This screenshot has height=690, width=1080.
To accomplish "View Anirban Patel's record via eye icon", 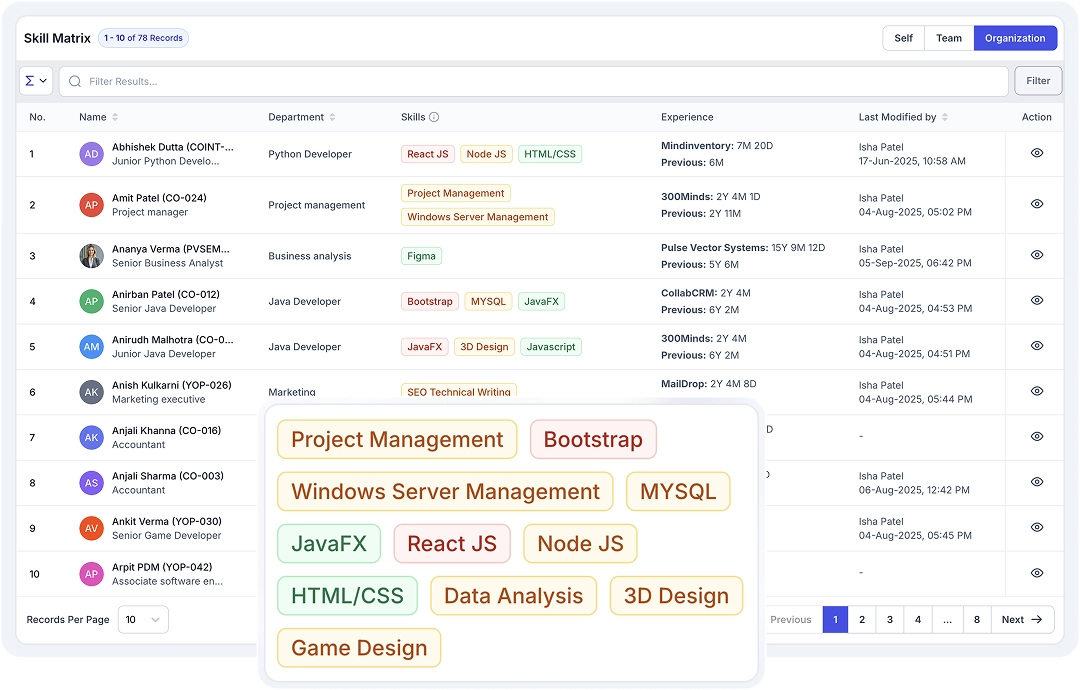I will tap(1037, 300).
